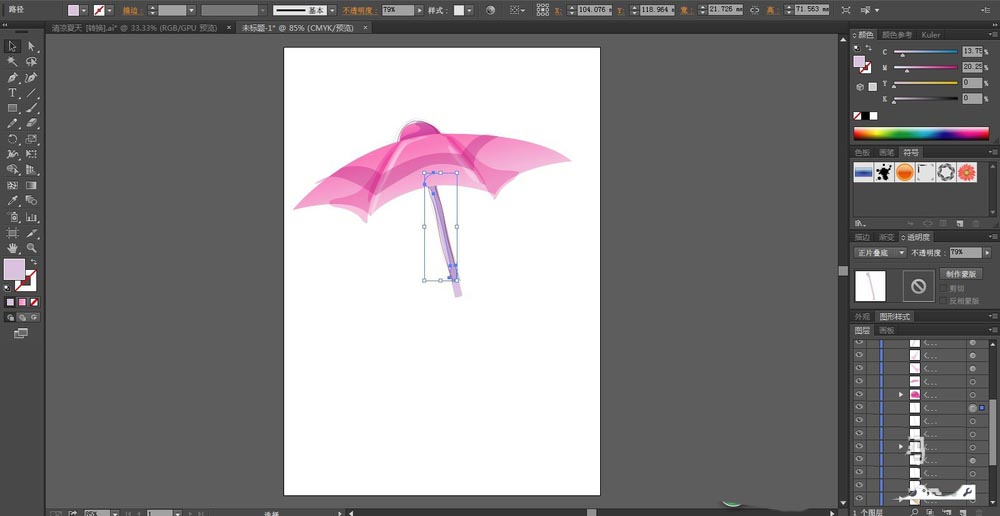
Task: Open the 描边 stroke link in control bar
Action: pos(132,11)
